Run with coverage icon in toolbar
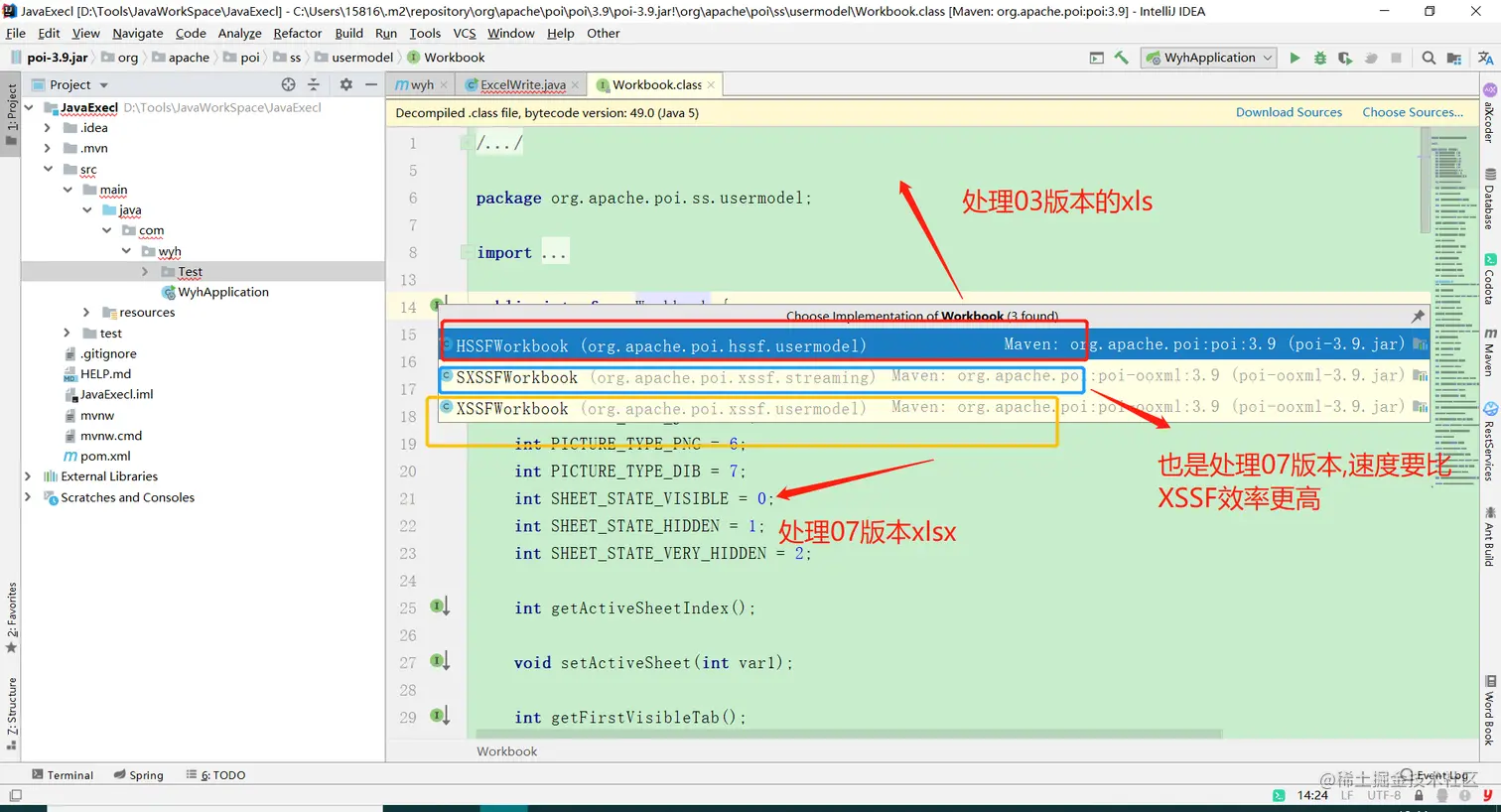 (x=1345, y=59)
